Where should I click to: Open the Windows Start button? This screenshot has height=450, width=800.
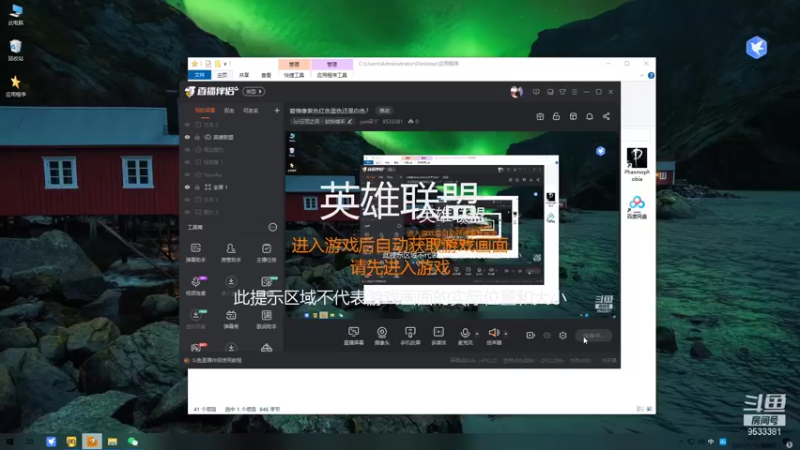[x=9, y=441]
